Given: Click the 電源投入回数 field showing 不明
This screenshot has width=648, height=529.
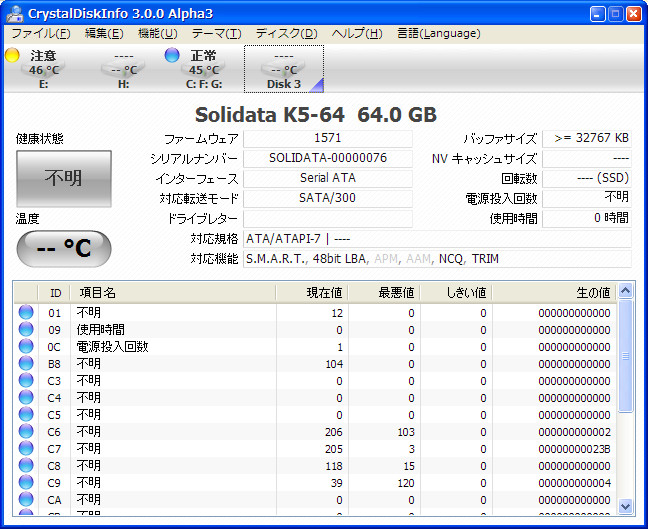Looking at the screenshot, I should (587, 198).
